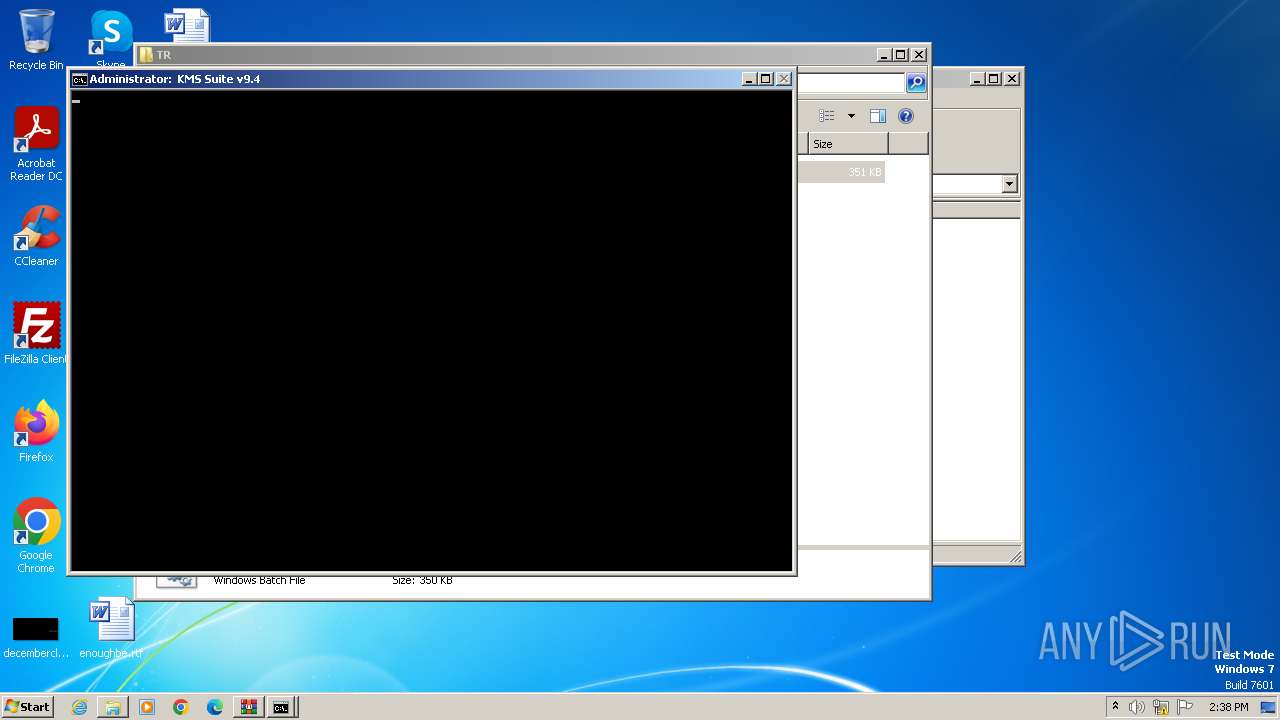Switch to the WinRAR taskbar button
This screenshot has height=720, width=1280.
click(x=248, y=707)
